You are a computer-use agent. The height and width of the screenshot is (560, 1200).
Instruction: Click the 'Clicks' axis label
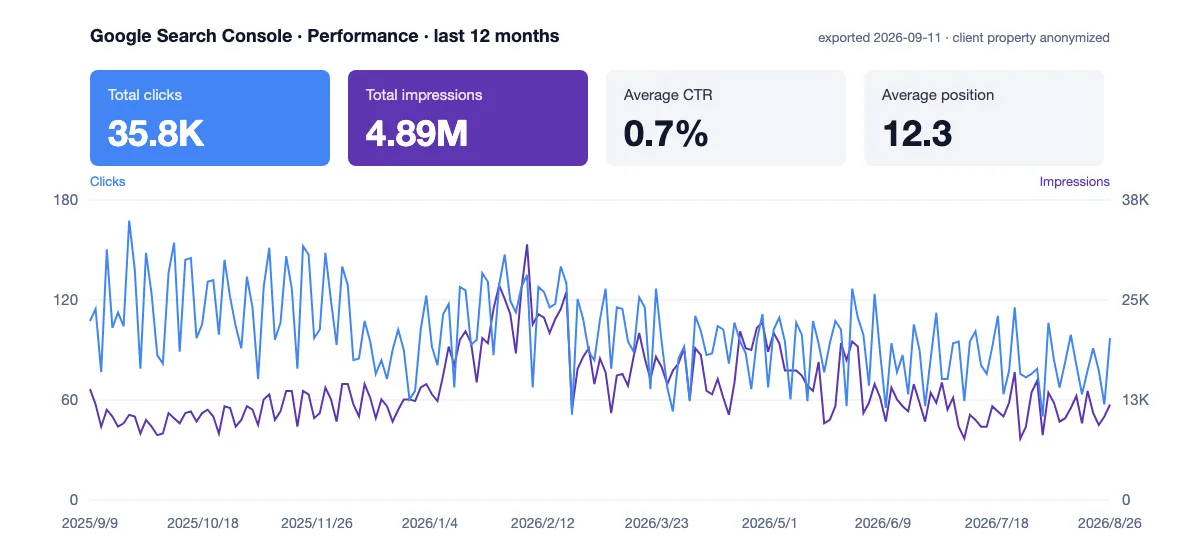[108, 182]
